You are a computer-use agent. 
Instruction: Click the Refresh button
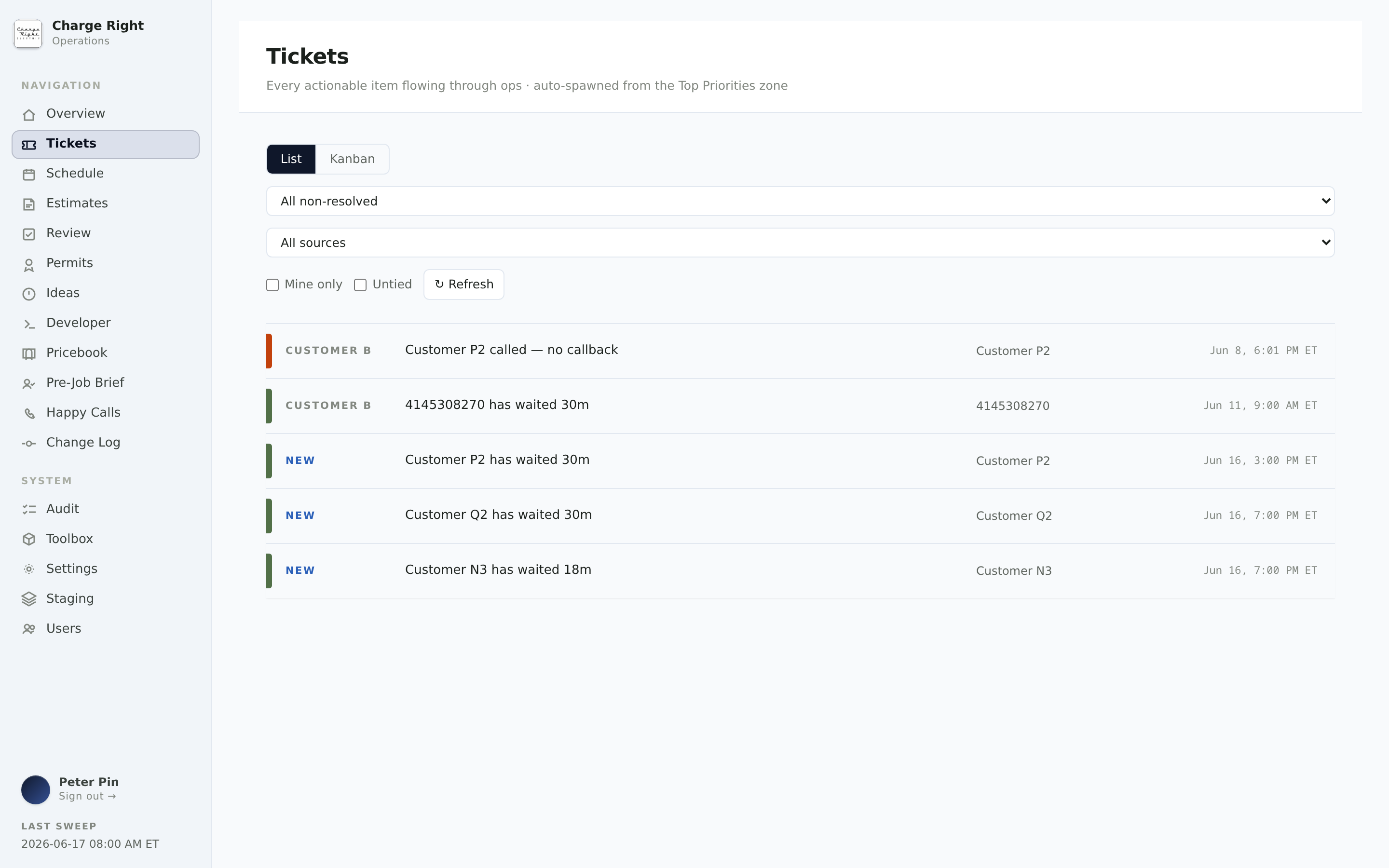pos(464,284)
